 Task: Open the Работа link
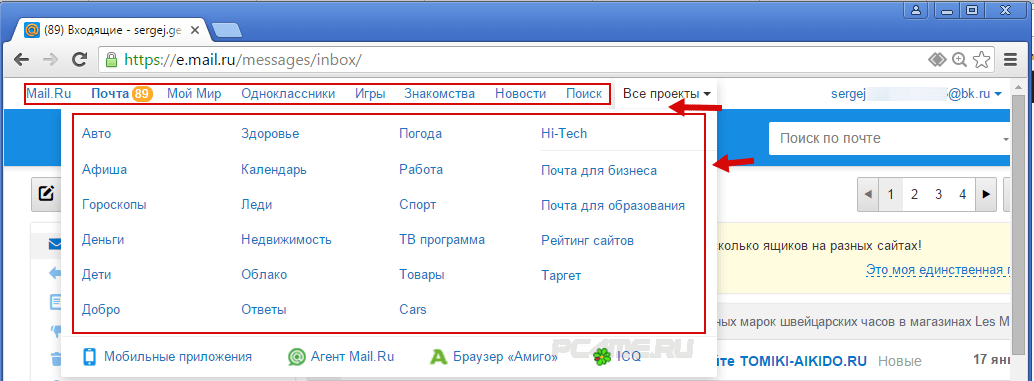421,169
